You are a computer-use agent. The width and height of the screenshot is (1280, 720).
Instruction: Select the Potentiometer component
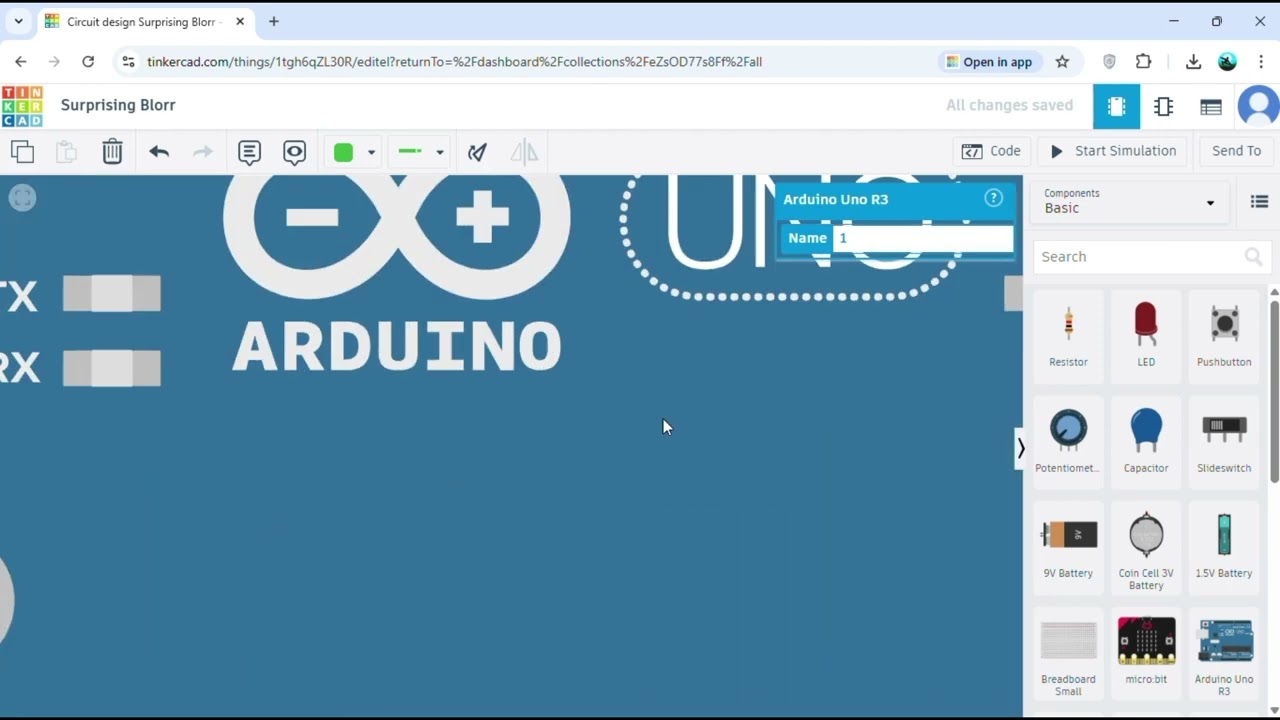[1068, 442]
